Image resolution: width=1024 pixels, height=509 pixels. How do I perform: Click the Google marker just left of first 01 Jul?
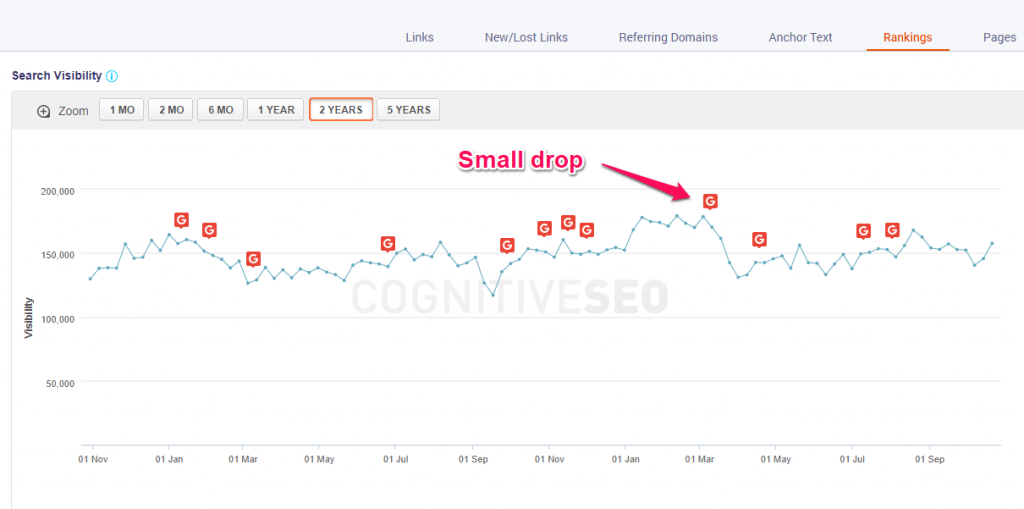click(387, 243)
